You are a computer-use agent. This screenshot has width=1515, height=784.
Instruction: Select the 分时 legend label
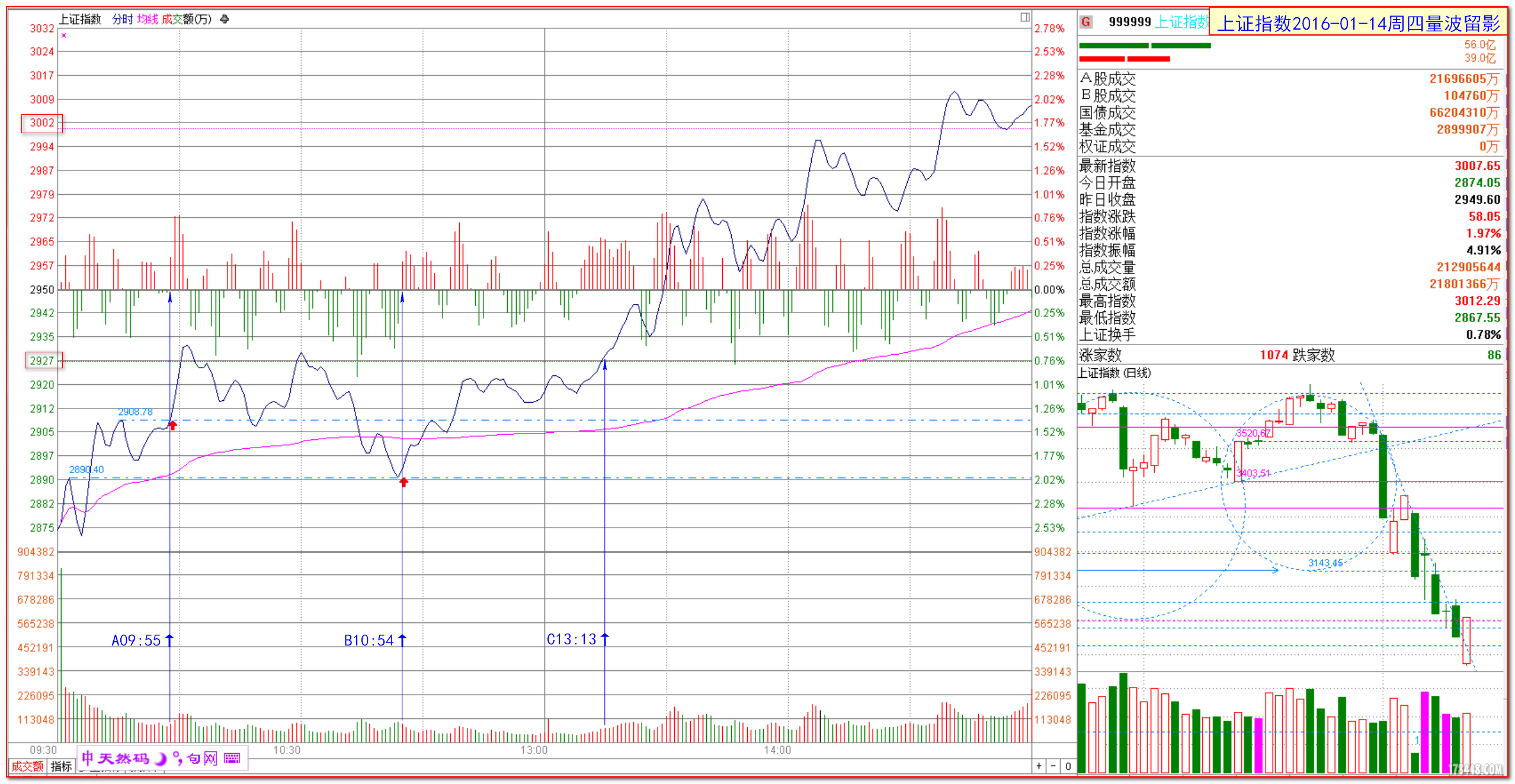pos(123,20)
